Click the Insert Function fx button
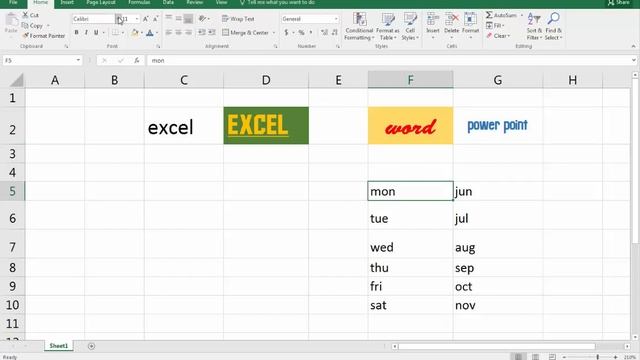This screenshot has width=640, height=360. tap(137, 60)
